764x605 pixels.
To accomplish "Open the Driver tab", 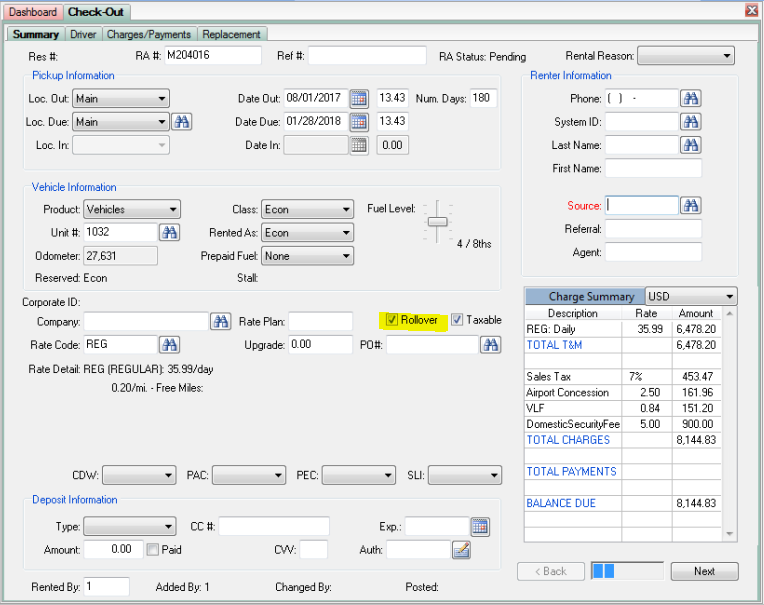I will click(83, 34).
